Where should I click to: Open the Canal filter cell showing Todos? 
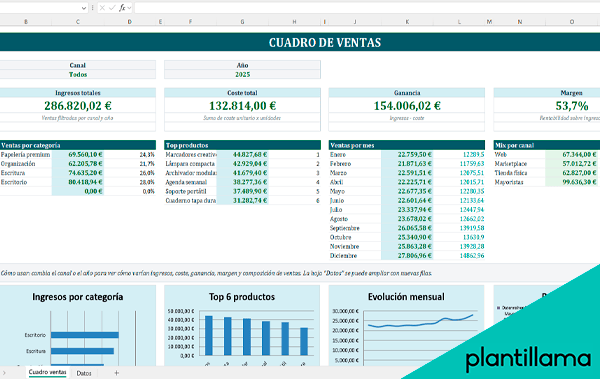pos(78,74)
